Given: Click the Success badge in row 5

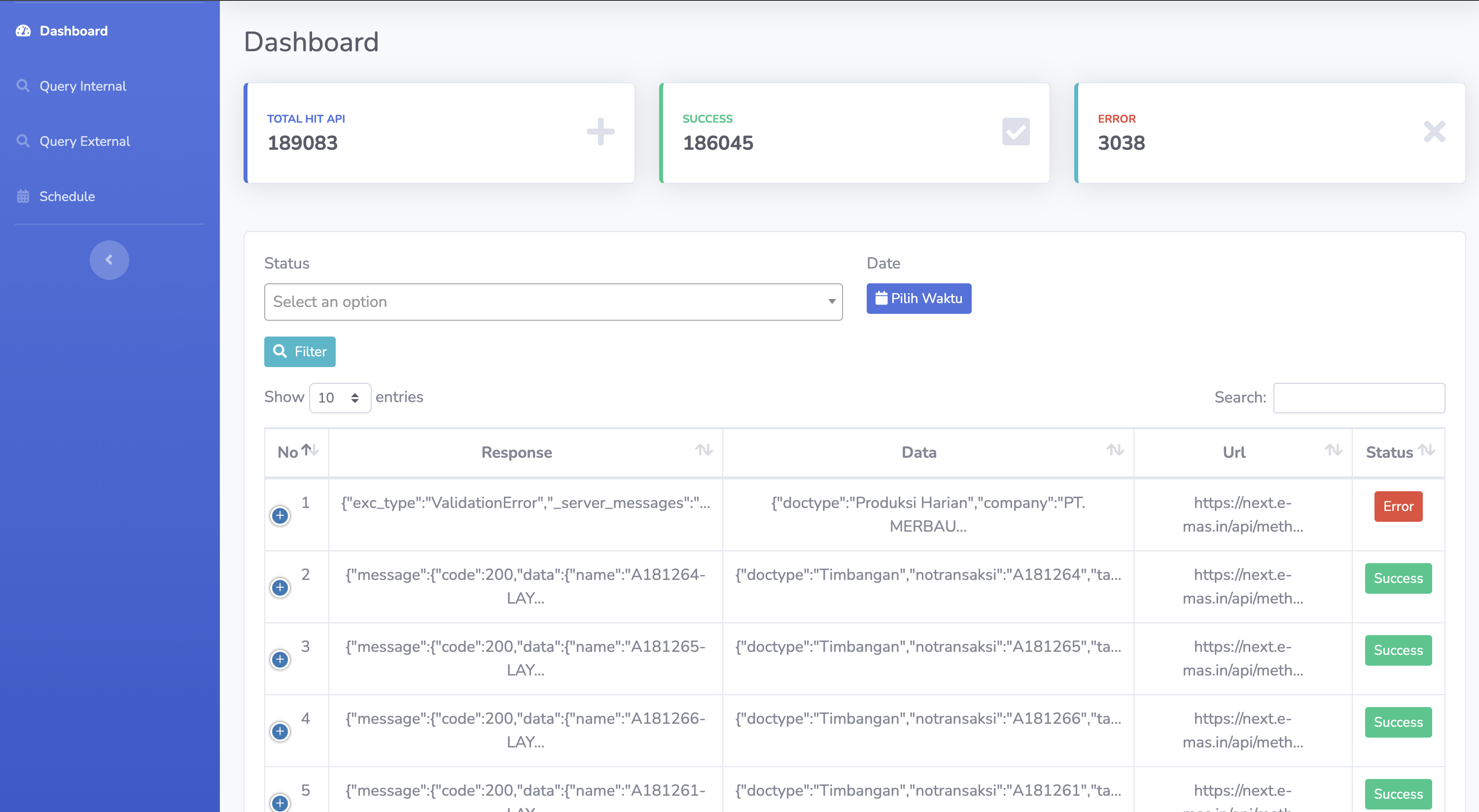Looking at the screenshot, I should [1398, 794].
